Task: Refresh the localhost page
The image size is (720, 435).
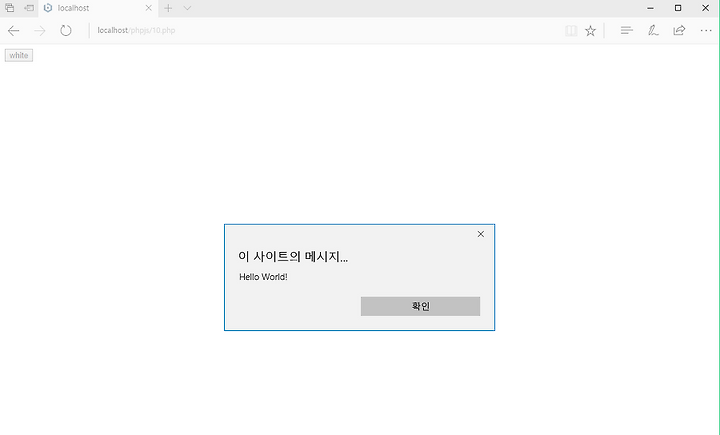Action: [x=66, y=31]
